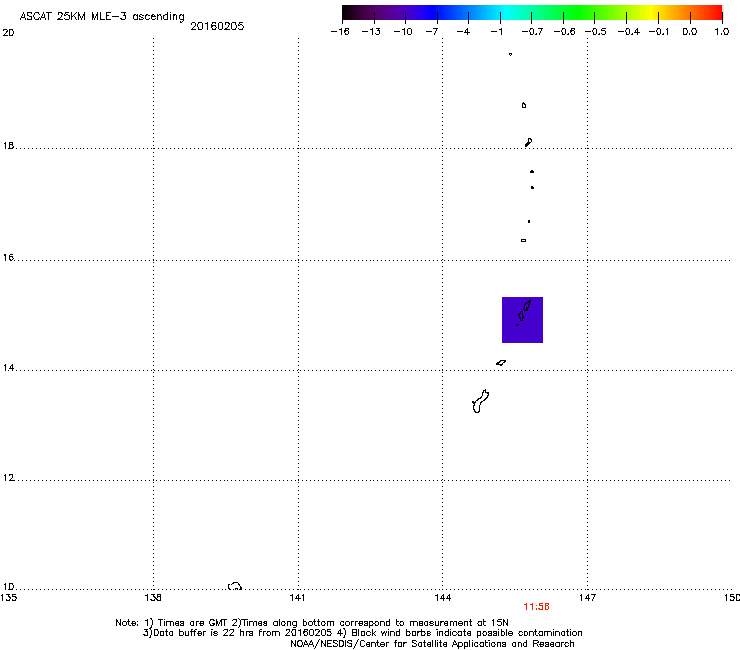The image size is (740, 650).
Task: Click the green section of the color scale
Action: coord(578,13)
